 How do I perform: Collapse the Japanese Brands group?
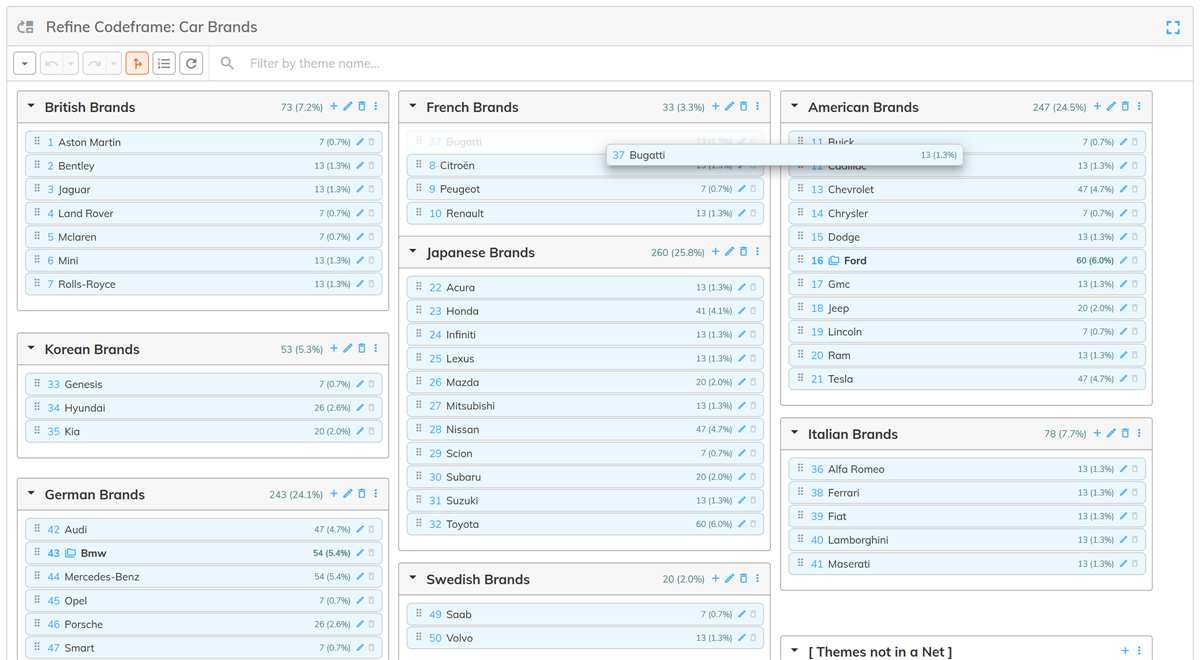tap(413, 252)
